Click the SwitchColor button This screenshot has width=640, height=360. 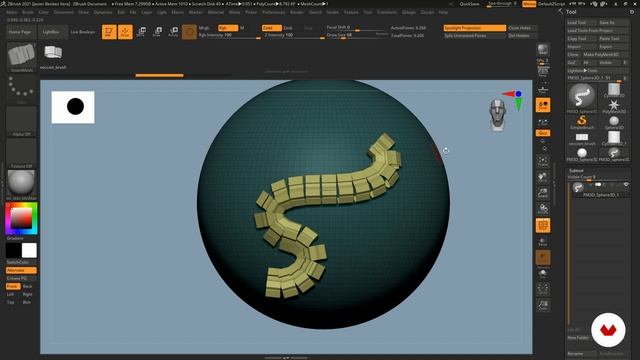pyautogui.click(x=21, y=262)
